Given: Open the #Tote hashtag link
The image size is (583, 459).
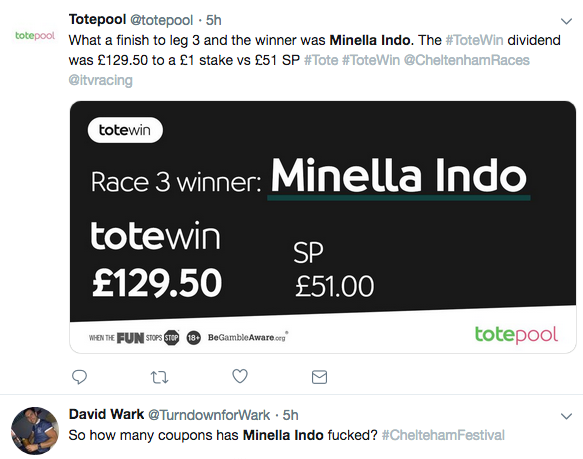Looking at the screenshot, I should (321, 60).
